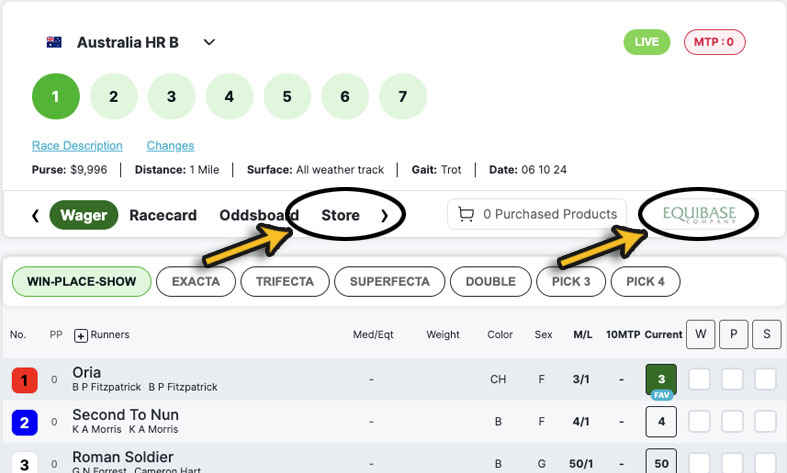Image resolution: width=787 pixels, height=473 pixels.
Task: Click the W column header button
Action: pos(701,334)
